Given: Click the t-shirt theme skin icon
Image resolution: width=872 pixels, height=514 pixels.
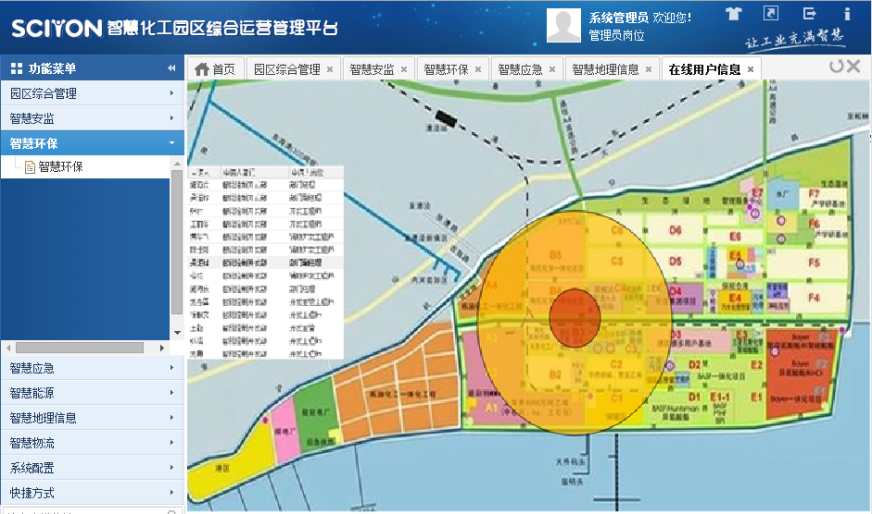Looking at the screenshot, I should tap(733, 14).
